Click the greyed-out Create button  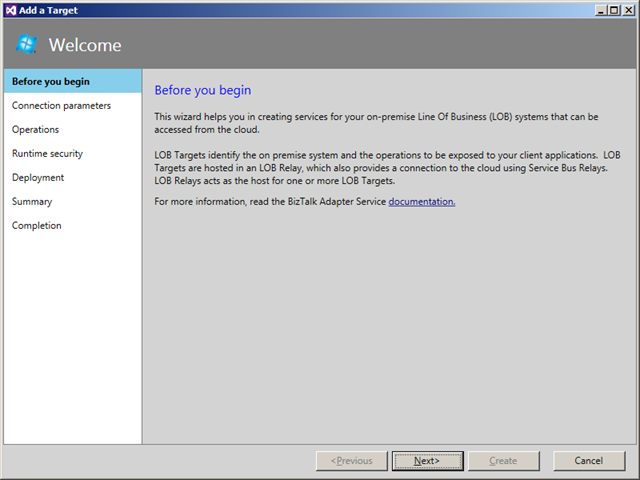pos(504,461)
